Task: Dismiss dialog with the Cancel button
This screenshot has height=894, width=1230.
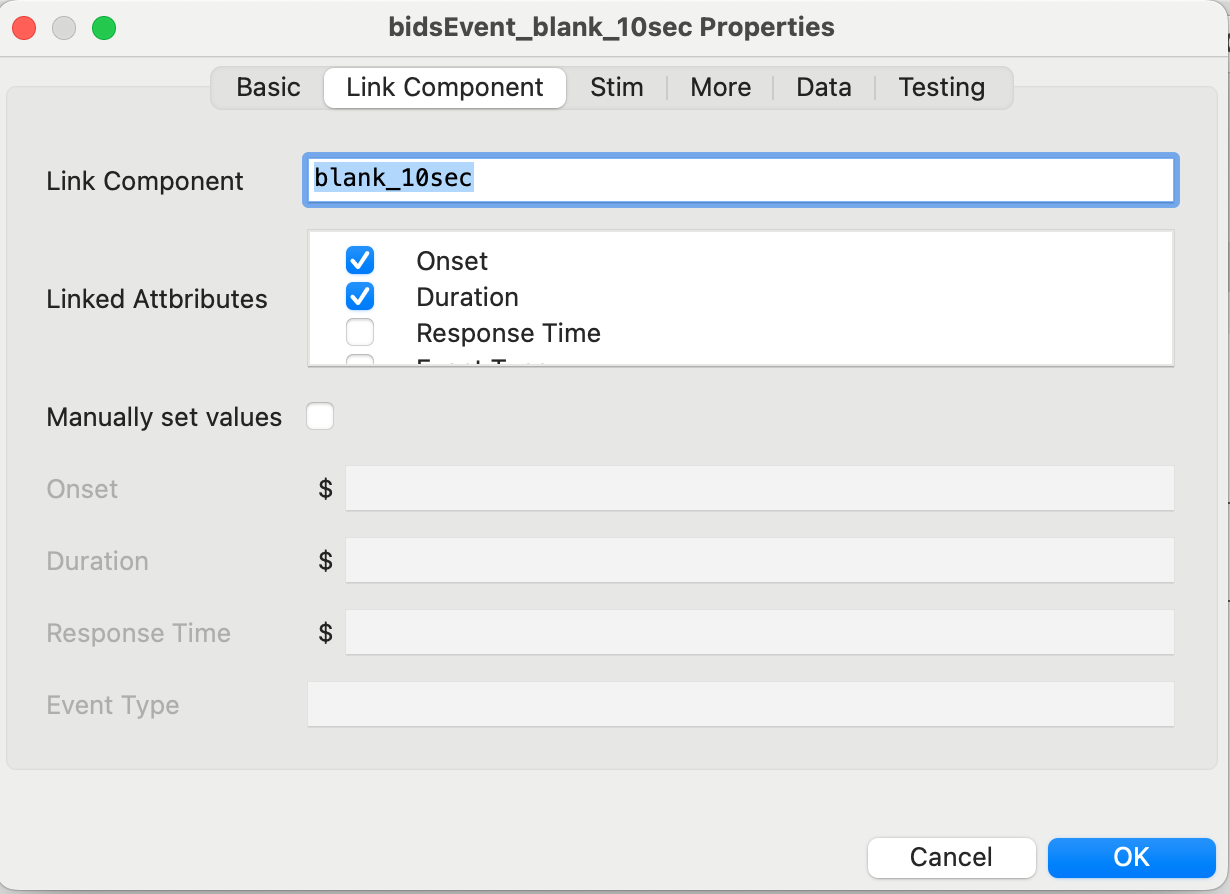Action: point(951,857)
